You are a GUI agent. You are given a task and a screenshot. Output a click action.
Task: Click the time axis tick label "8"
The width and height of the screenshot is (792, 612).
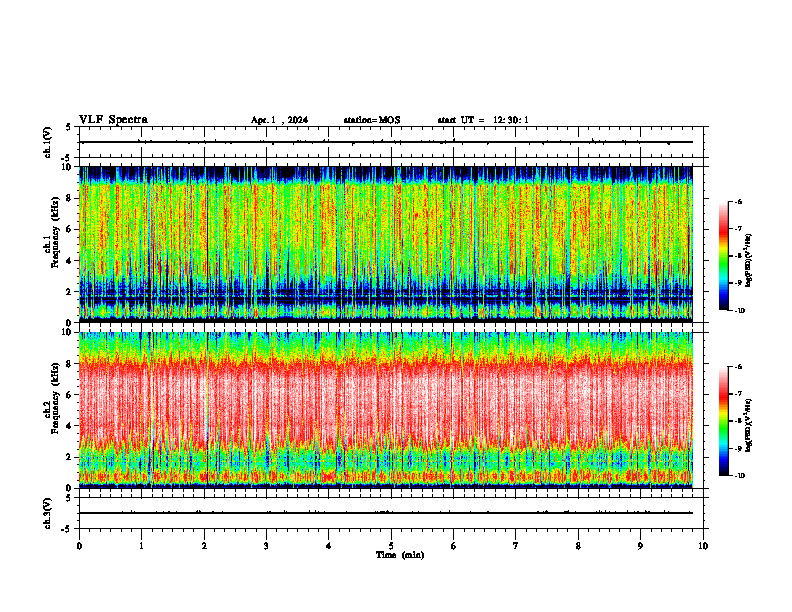578,546
